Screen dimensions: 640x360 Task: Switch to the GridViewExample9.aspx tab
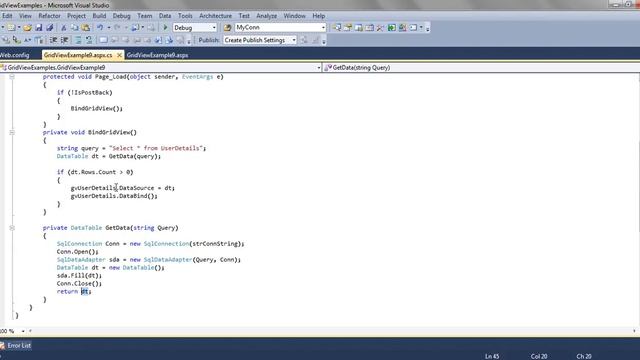tap(157, 55)
